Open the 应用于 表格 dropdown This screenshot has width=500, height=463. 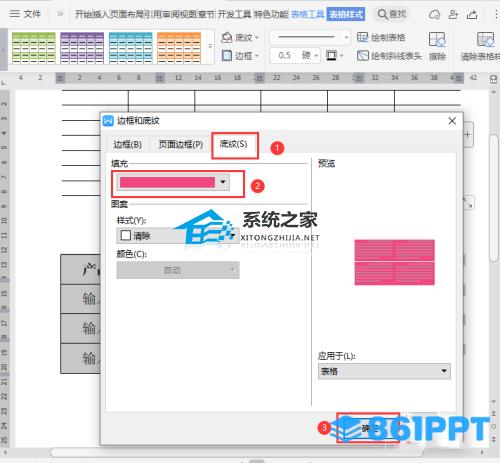pyautogui.click(x=384, y=371)
